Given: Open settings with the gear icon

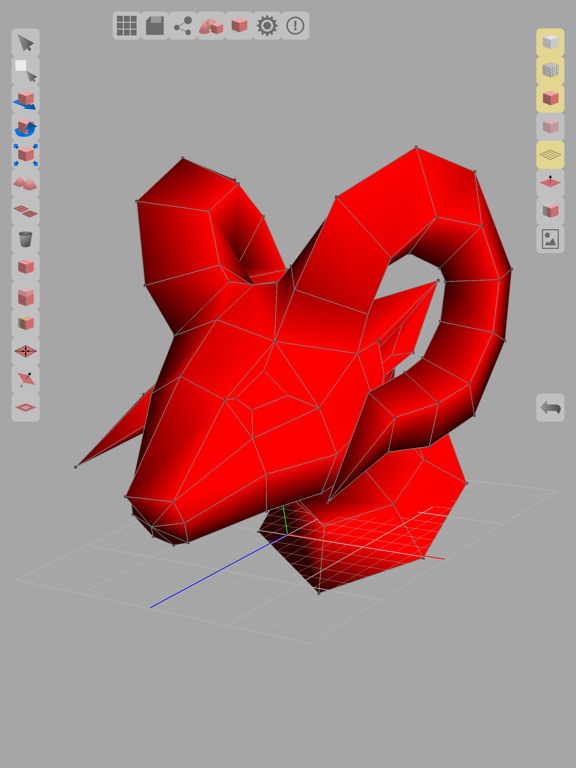Looking at the screenshot, I should pyautogui.click(x=267, y=25).
